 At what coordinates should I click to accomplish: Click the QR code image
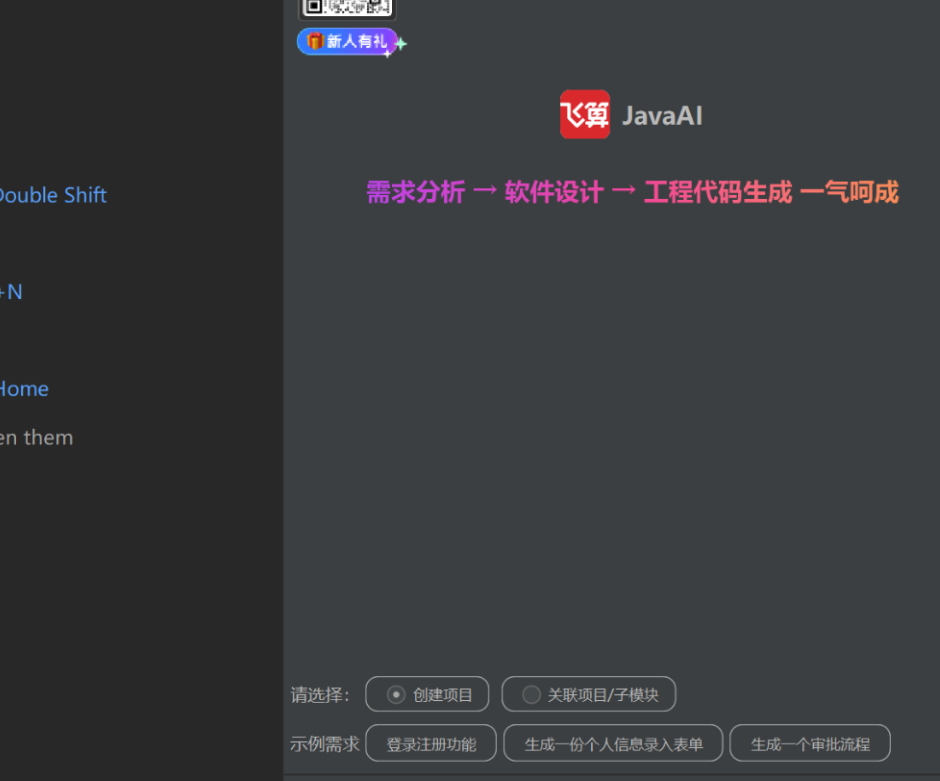(x=347, y=8)
